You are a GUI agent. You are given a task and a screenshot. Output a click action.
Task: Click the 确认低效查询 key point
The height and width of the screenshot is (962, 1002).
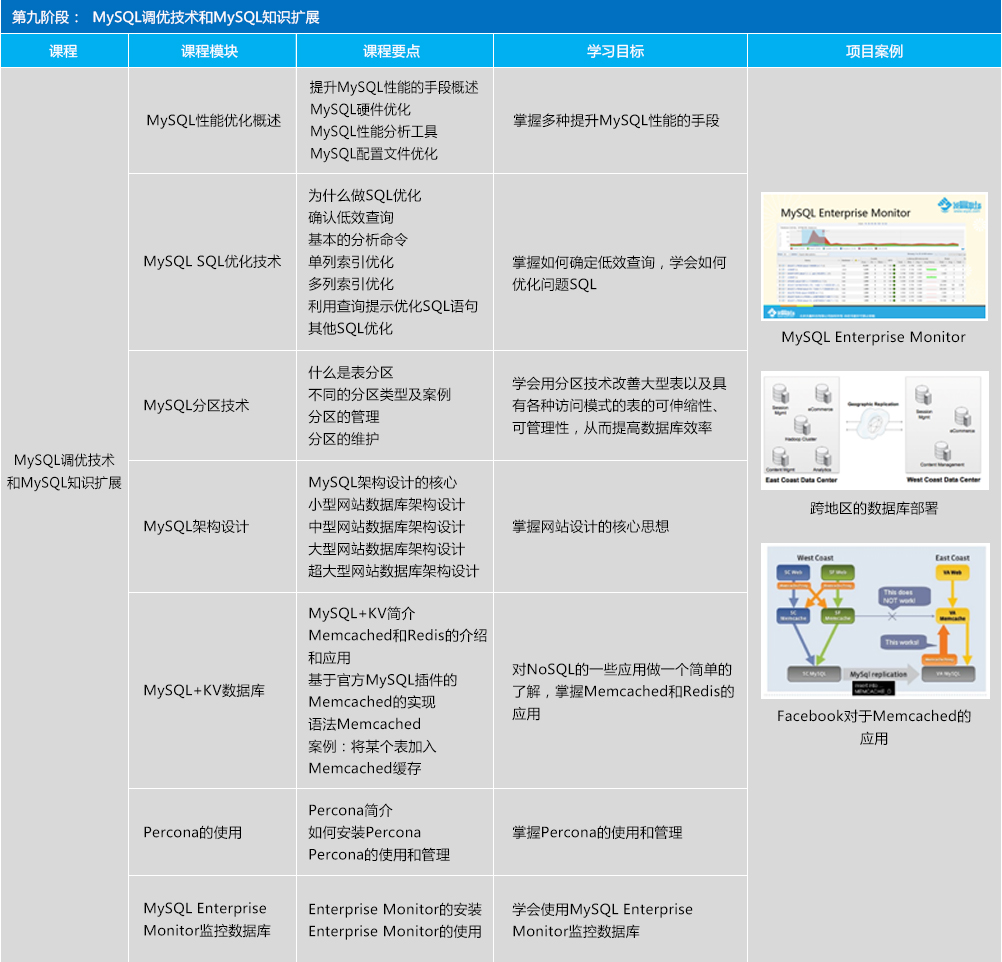coord(351,217)
